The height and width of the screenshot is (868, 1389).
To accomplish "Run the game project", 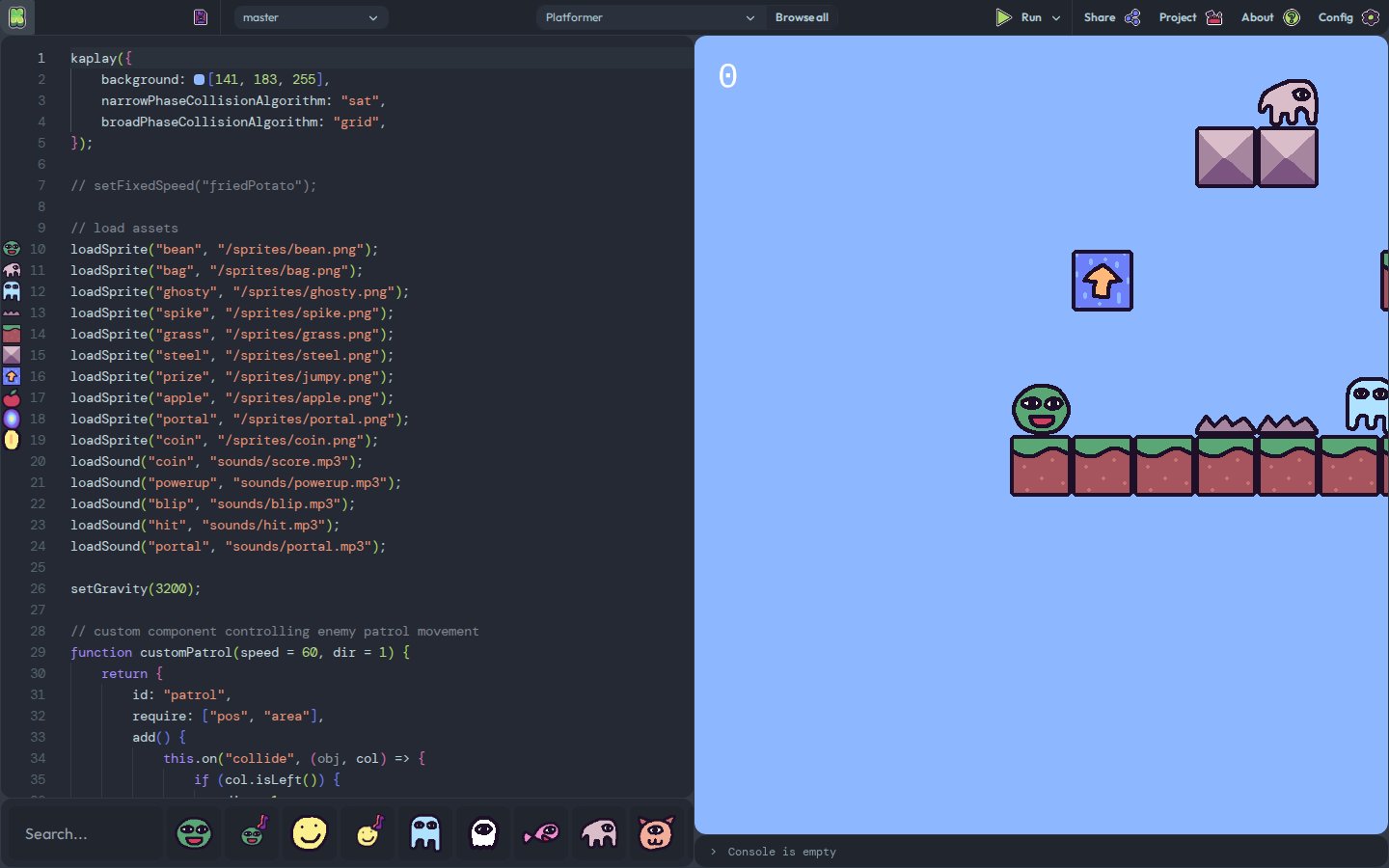I will coord(1019,17).
